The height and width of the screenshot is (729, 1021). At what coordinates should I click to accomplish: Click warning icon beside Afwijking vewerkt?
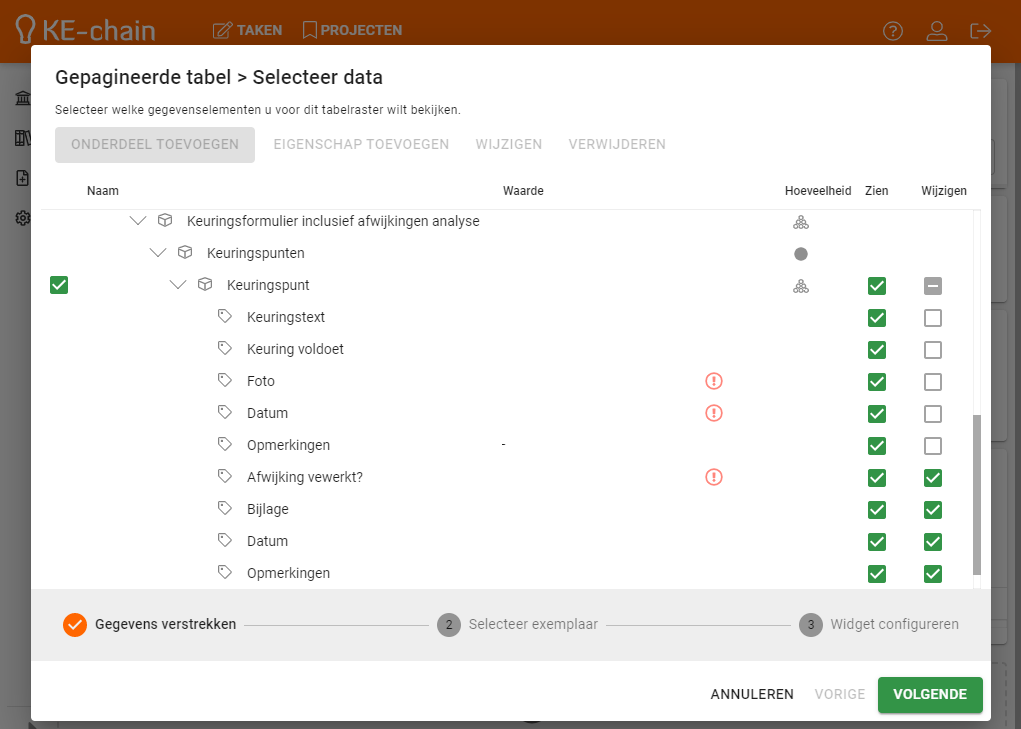point(713,477)
